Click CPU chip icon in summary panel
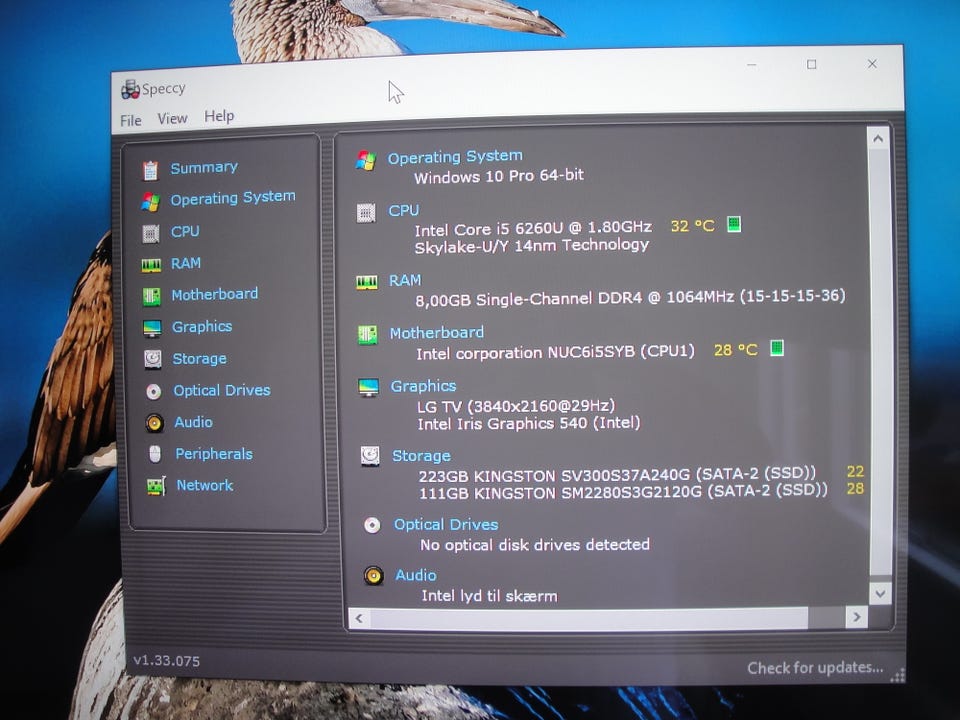Screen dimensions: 960x720 pyautogui.click(x=366, y=213)
